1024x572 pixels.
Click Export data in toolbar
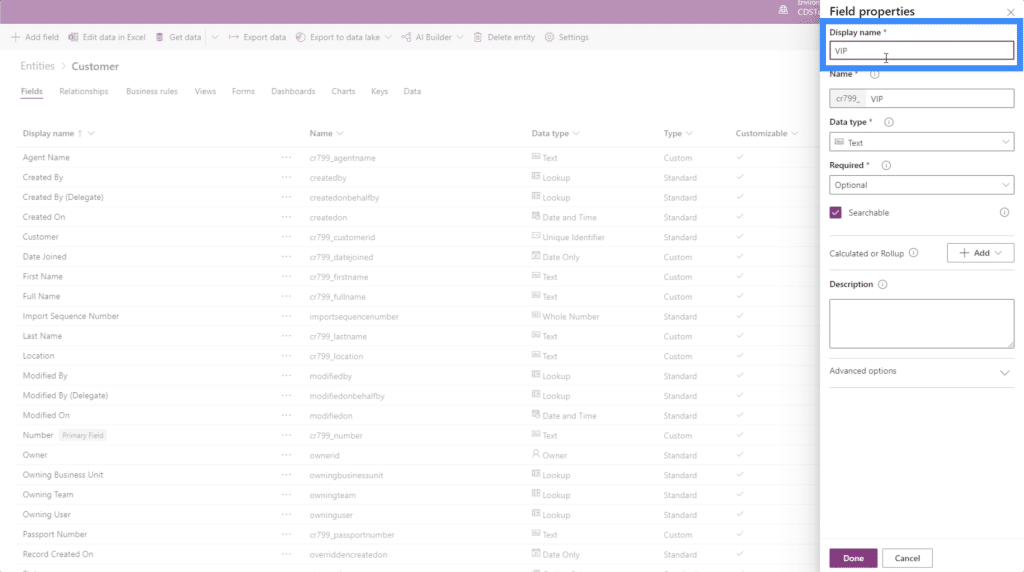(x=257, y=37)
